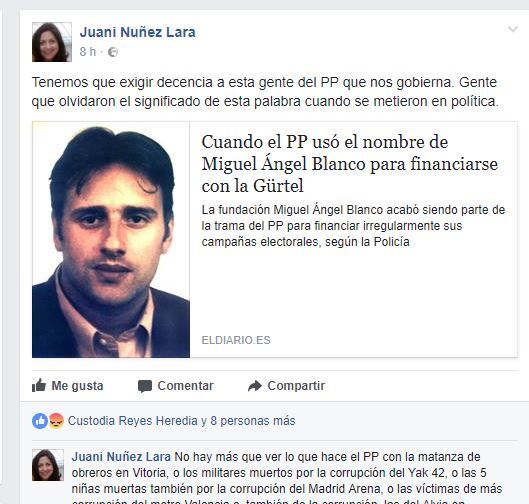529x504 pixels.
Task: Open Juani Nuñez Lara profile photo in post header
Action: tap(52, 42)
